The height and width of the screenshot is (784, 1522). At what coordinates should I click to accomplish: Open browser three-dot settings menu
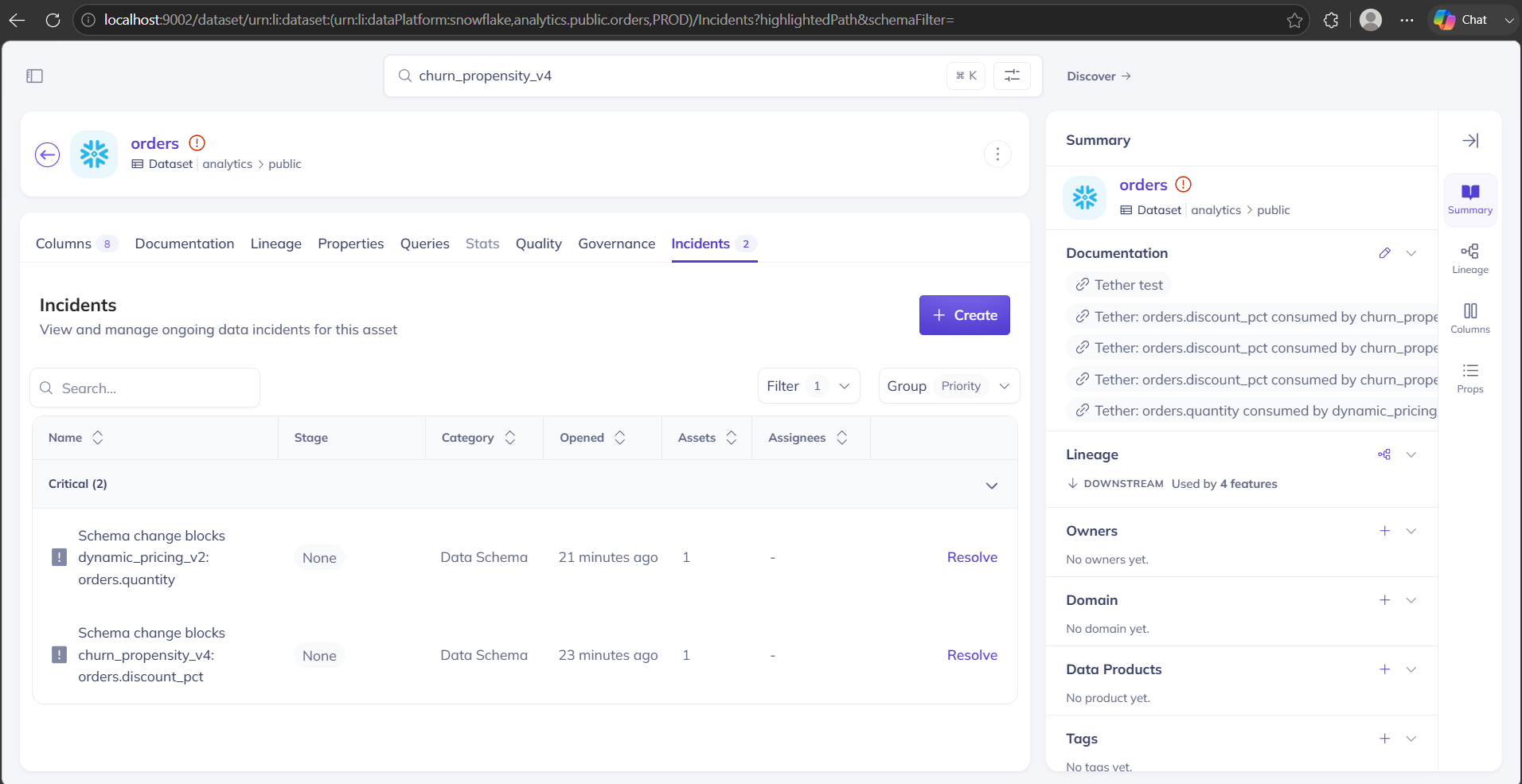[x=1407, y=20]
